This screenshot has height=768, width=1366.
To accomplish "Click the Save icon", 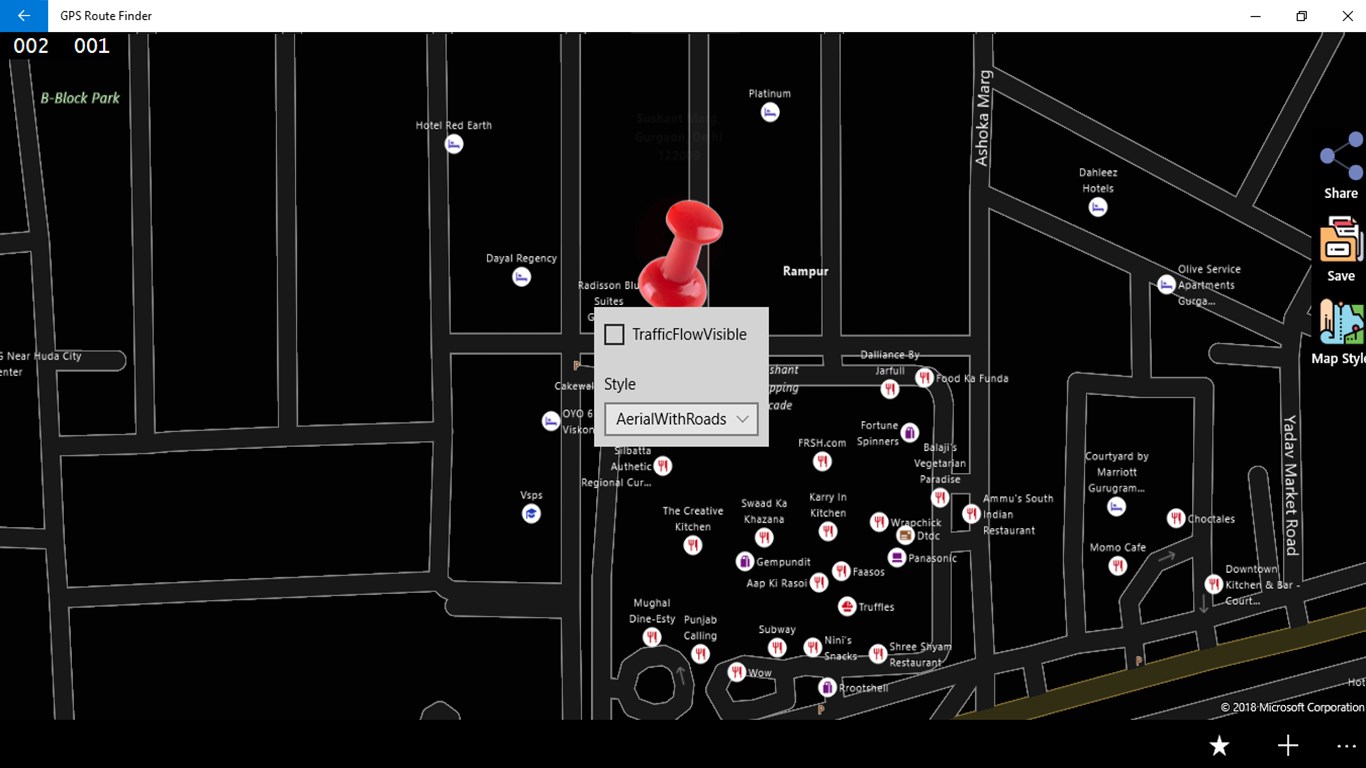I will (1341, 250).
